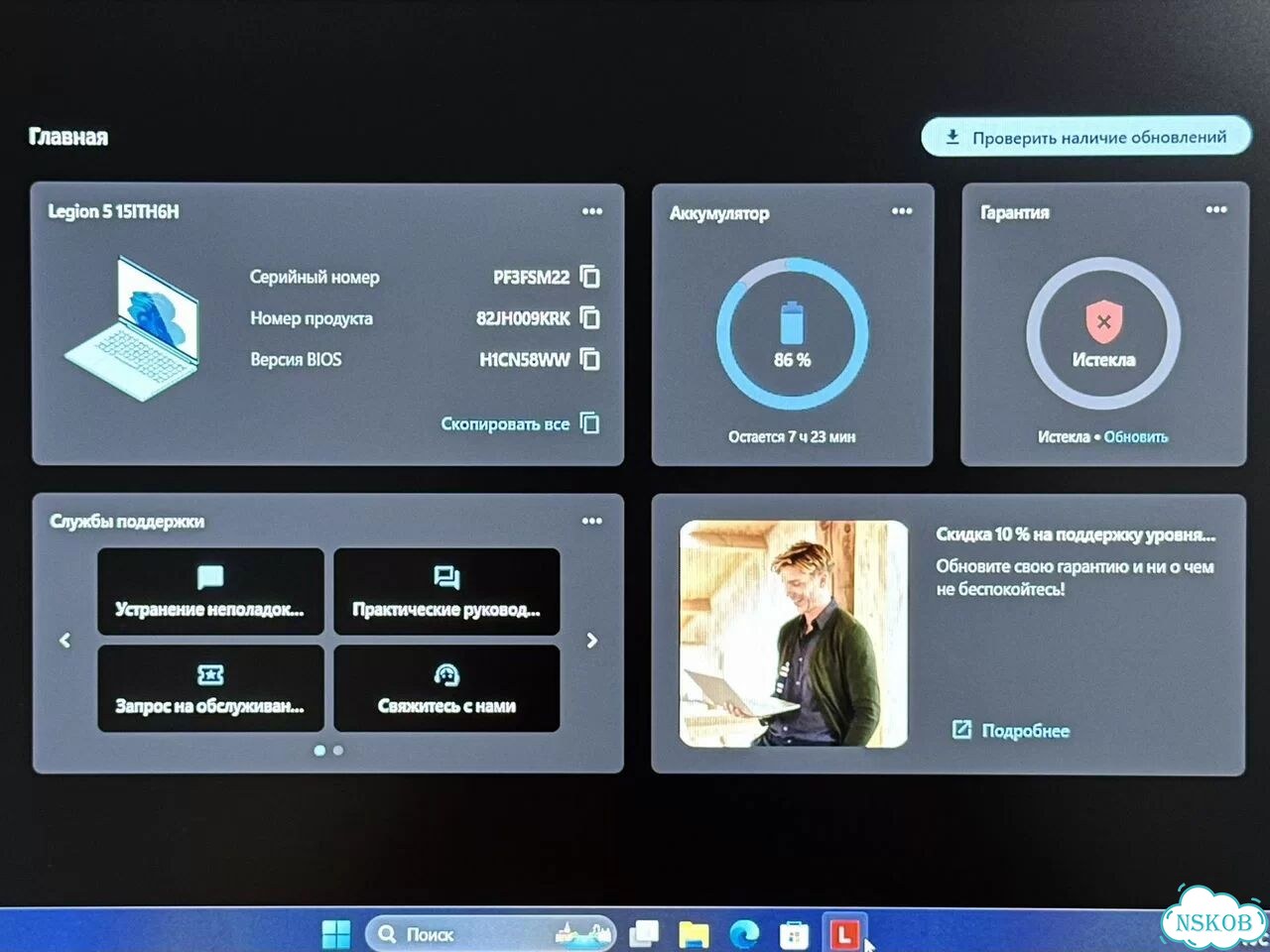1270x952 pixels.
Task: Open the Гарантия card options menu
Action: (1216, 210)
